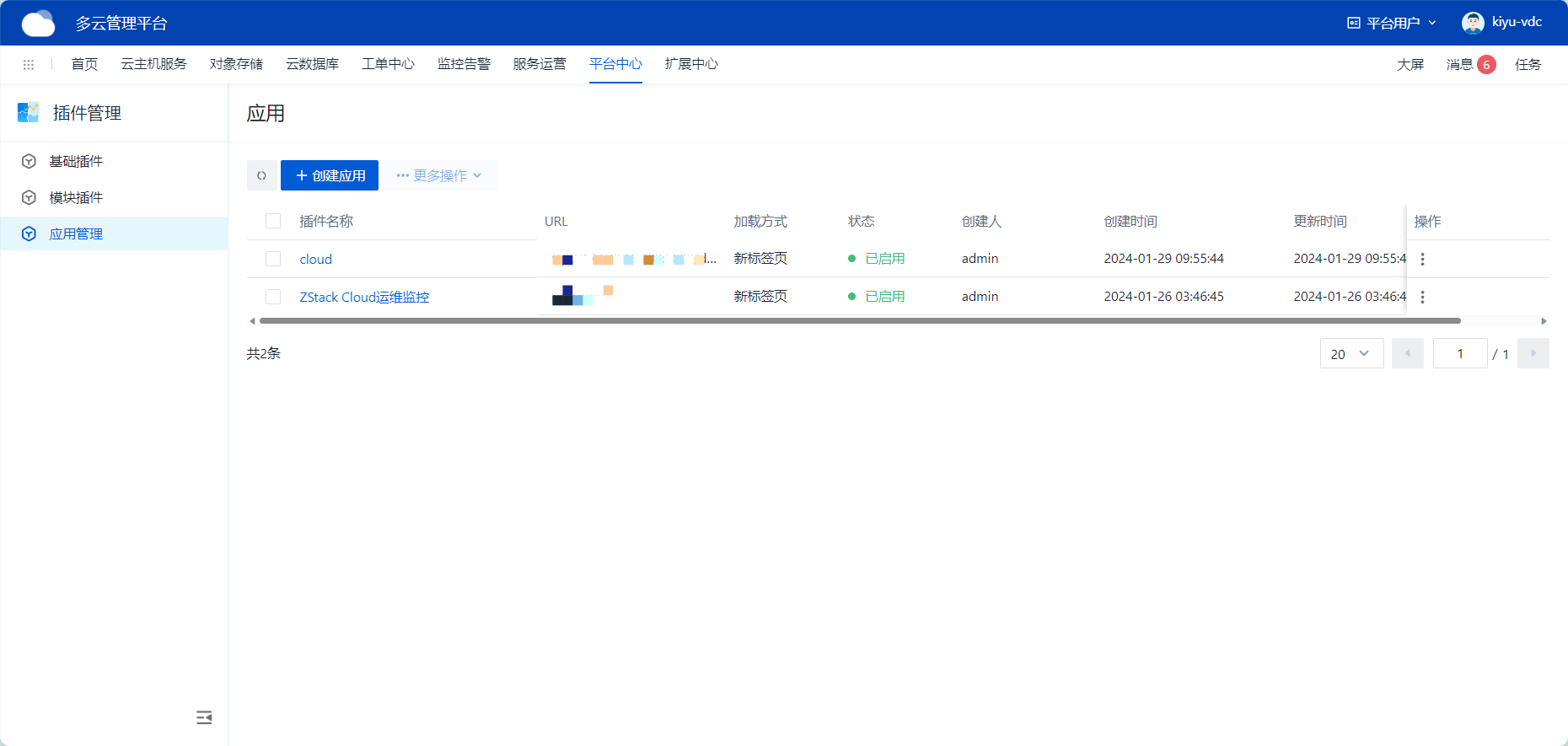The width and height of the screenshot is (1568, 746).
Task: Click the refresh icon beside Create App
Action: tap(261, 175)
